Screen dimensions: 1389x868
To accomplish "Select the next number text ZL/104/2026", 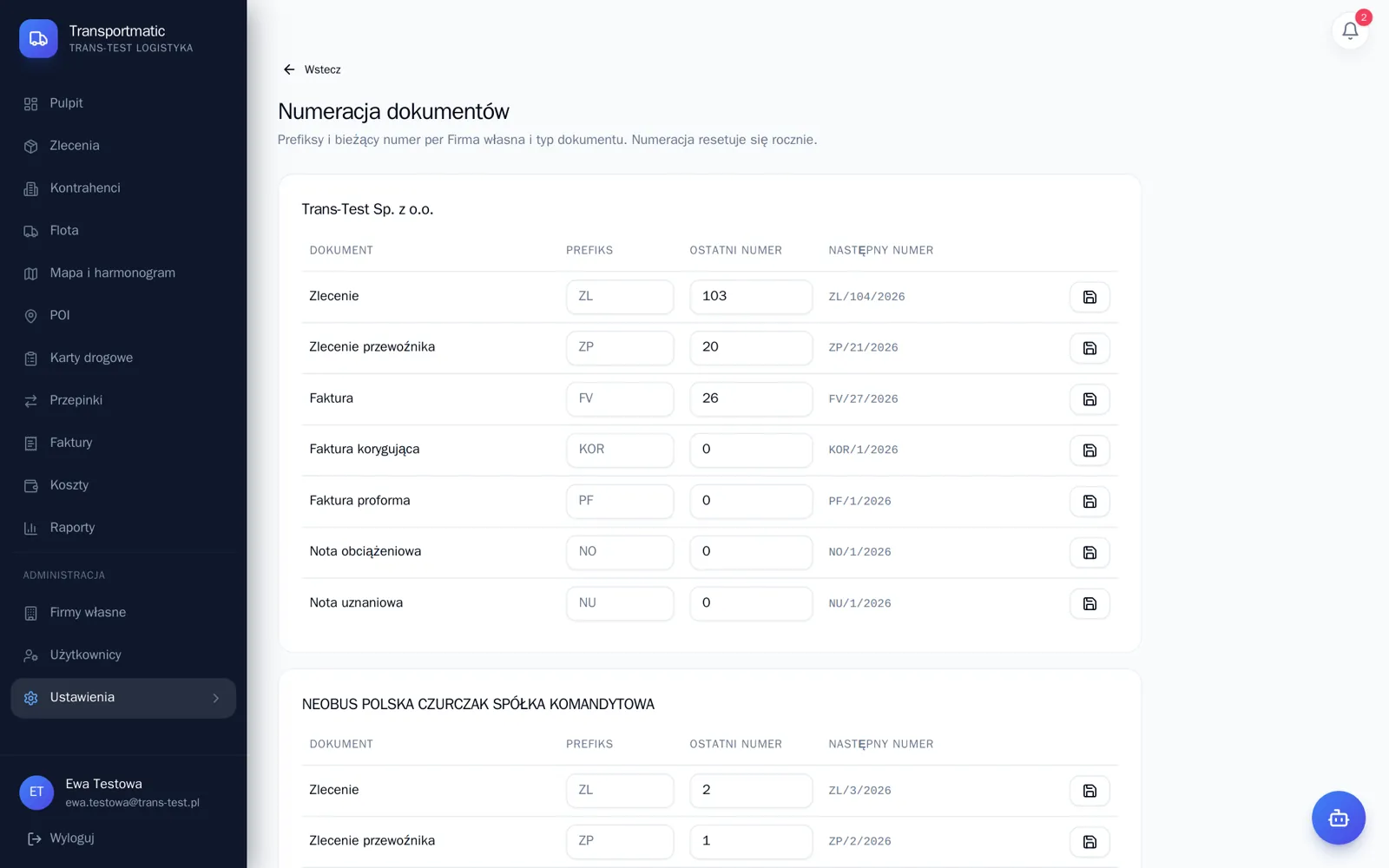I will pyautogui.click(x=866, y=297).
